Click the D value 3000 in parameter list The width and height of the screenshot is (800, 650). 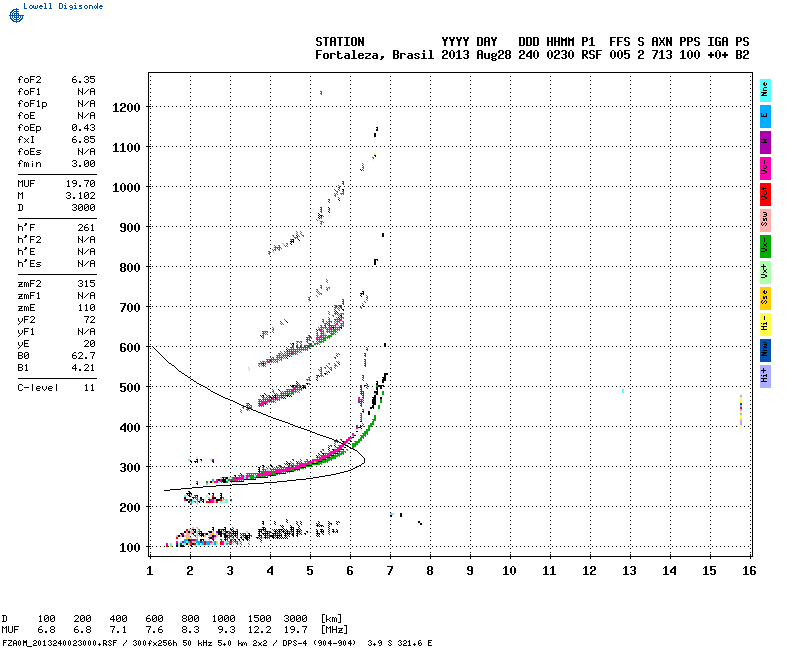click(x=83, y=208)
